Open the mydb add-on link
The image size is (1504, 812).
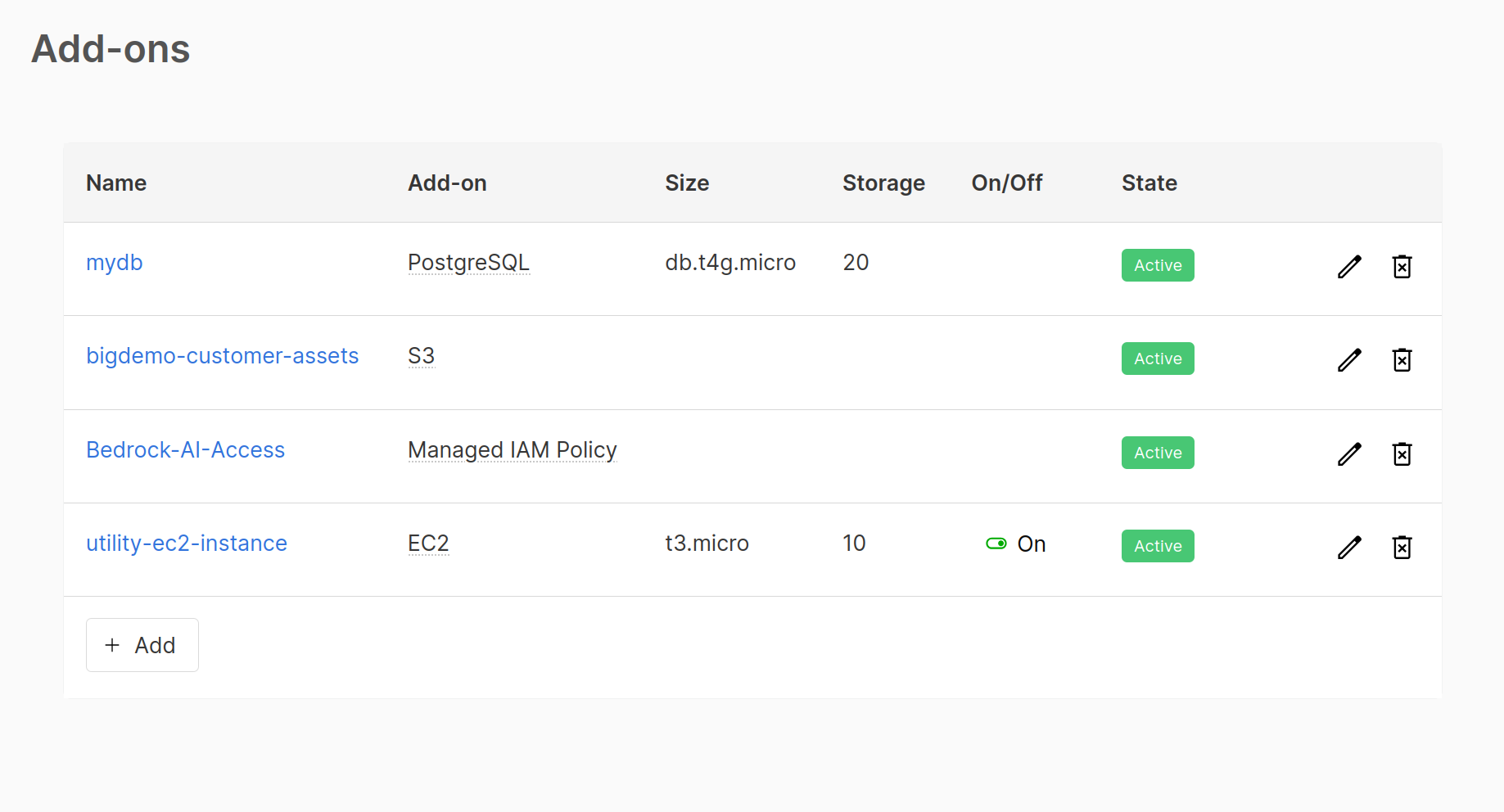pos(115,263)
